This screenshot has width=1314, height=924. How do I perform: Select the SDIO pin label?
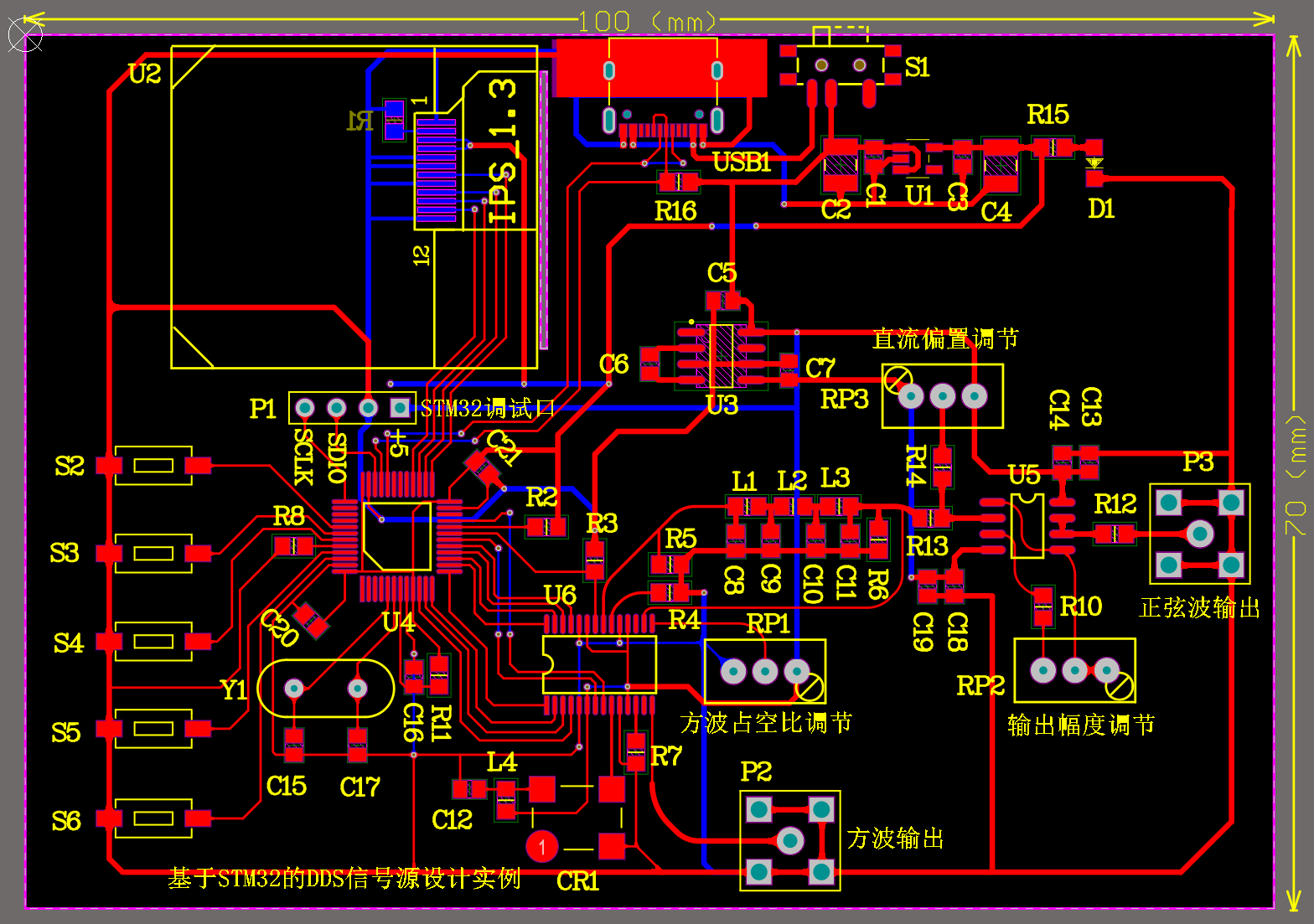(337, 457)
